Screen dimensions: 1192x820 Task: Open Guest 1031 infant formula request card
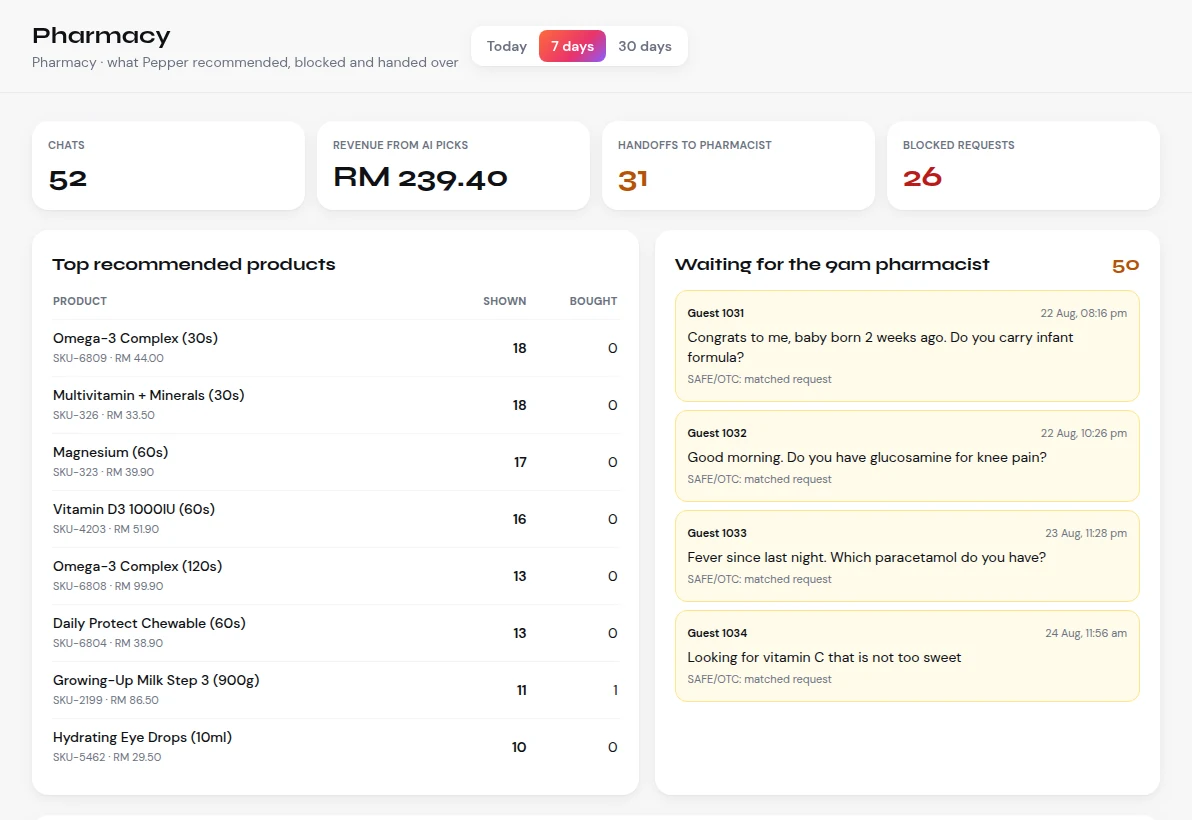click(907, 346)
